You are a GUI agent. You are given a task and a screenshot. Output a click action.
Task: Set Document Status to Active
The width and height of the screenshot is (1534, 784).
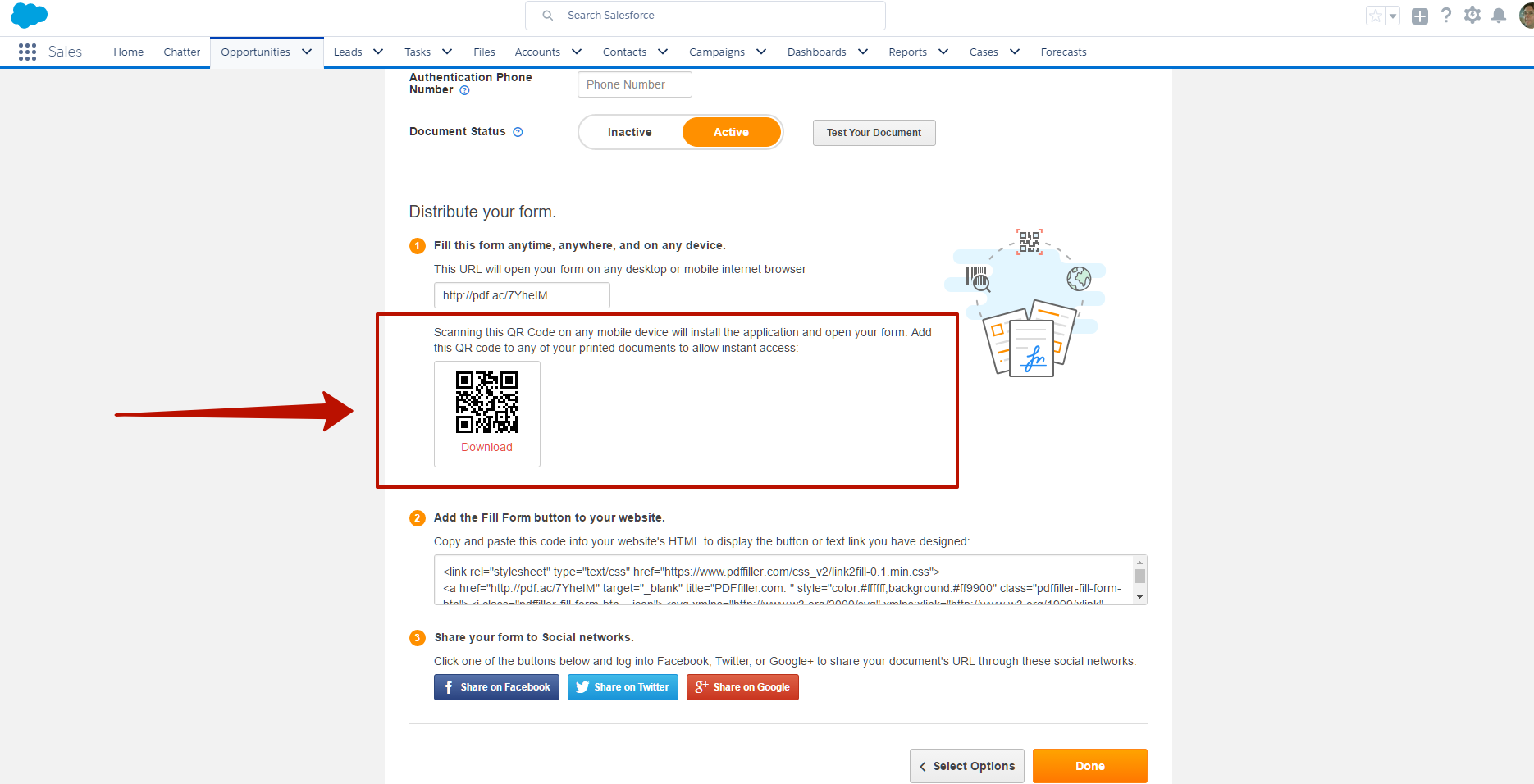731,132
